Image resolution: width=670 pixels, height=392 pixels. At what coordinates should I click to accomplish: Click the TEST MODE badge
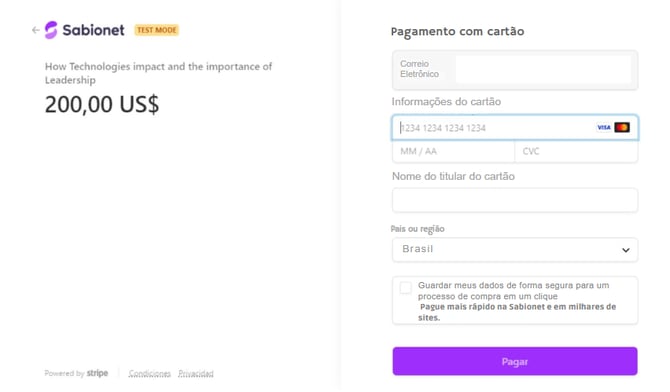coord(156,30)
